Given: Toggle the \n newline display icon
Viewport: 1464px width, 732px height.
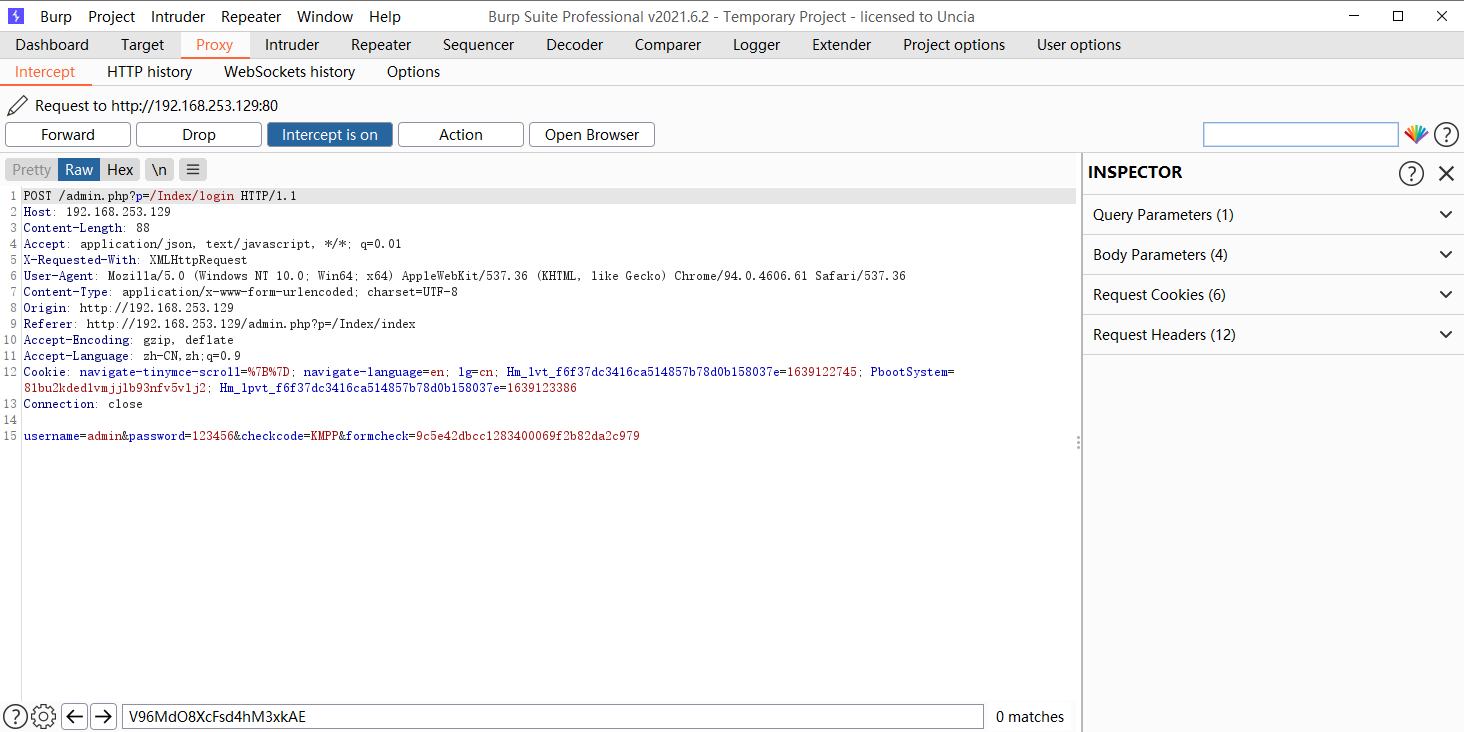Looking at the screenshot, I should tap(158, 169).
